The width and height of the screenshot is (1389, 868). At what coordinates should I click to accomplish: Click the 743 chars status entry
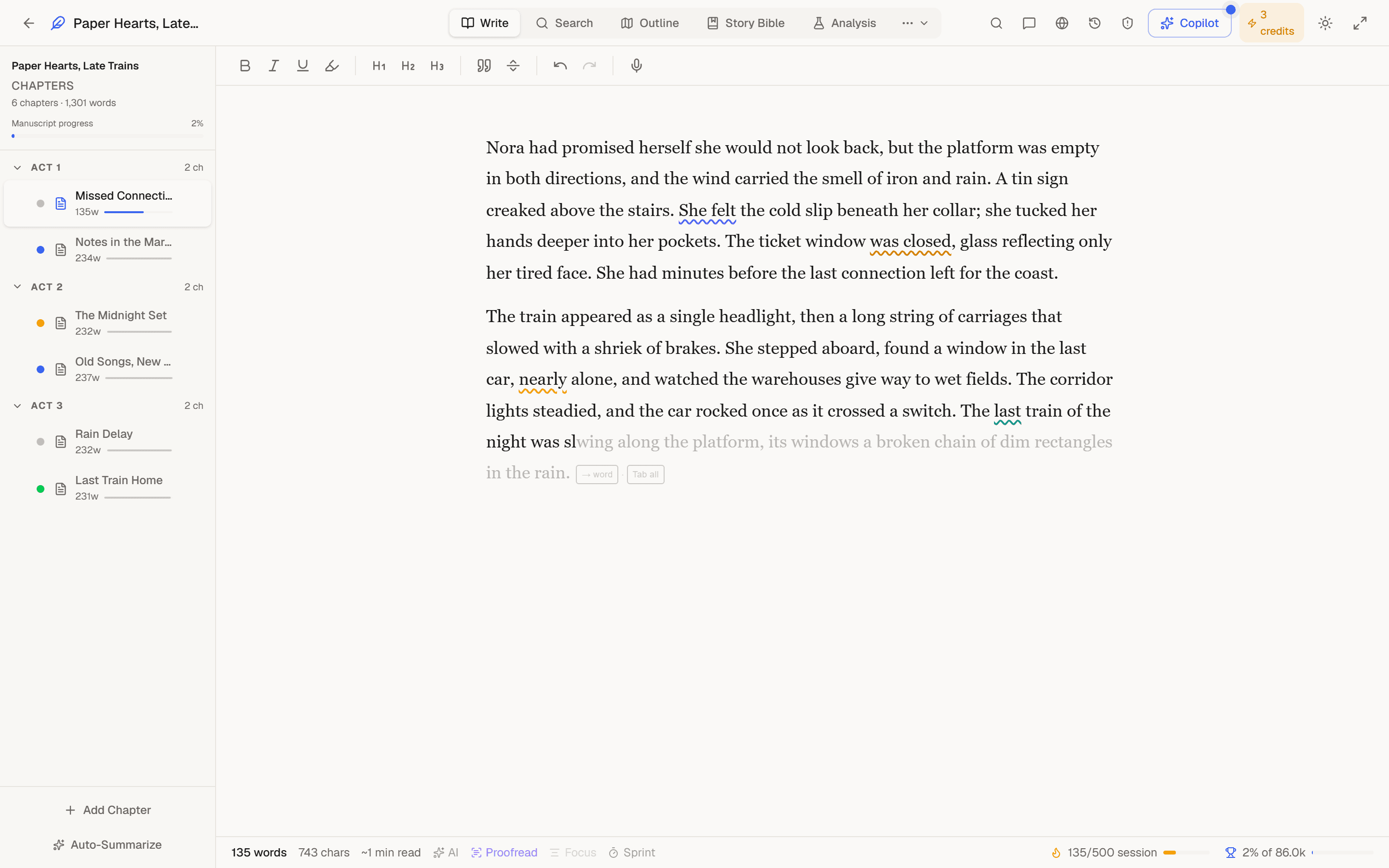point(324,853)
